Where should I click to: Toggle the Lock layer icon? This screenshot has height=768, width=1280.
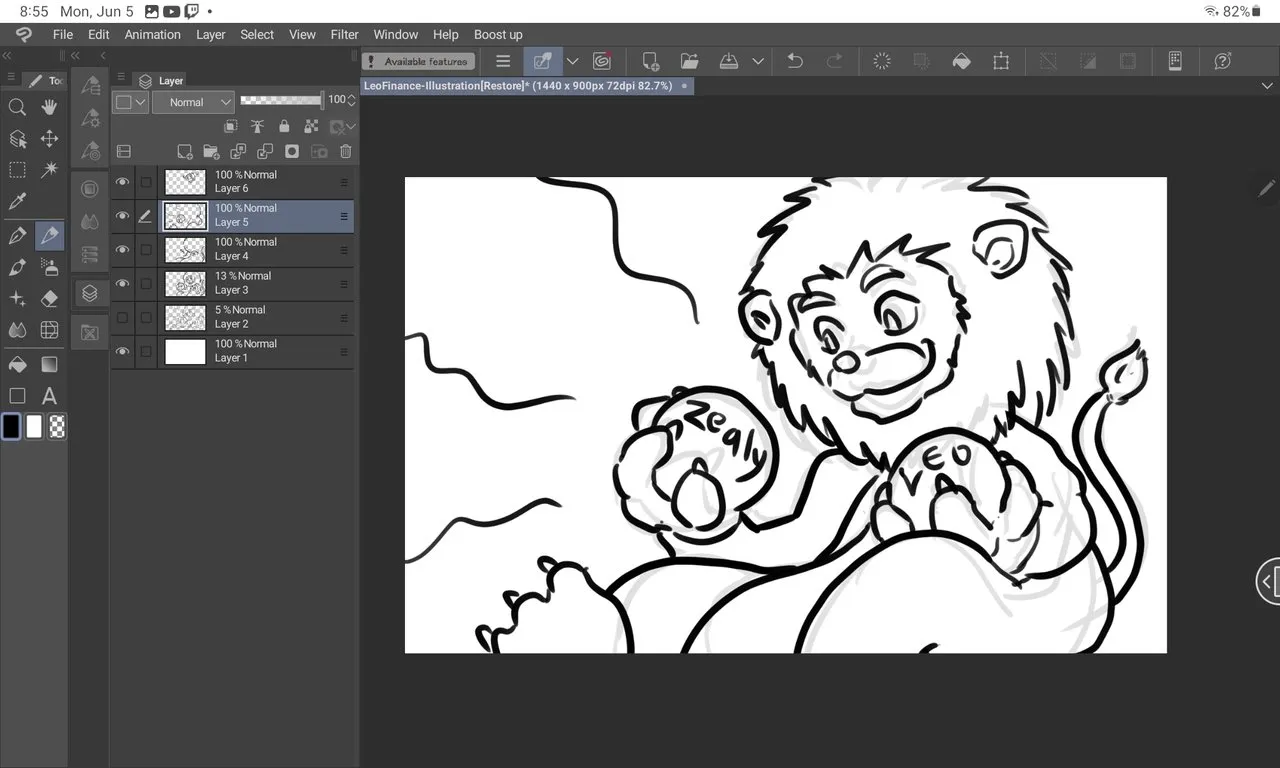[x=284, y=127]
